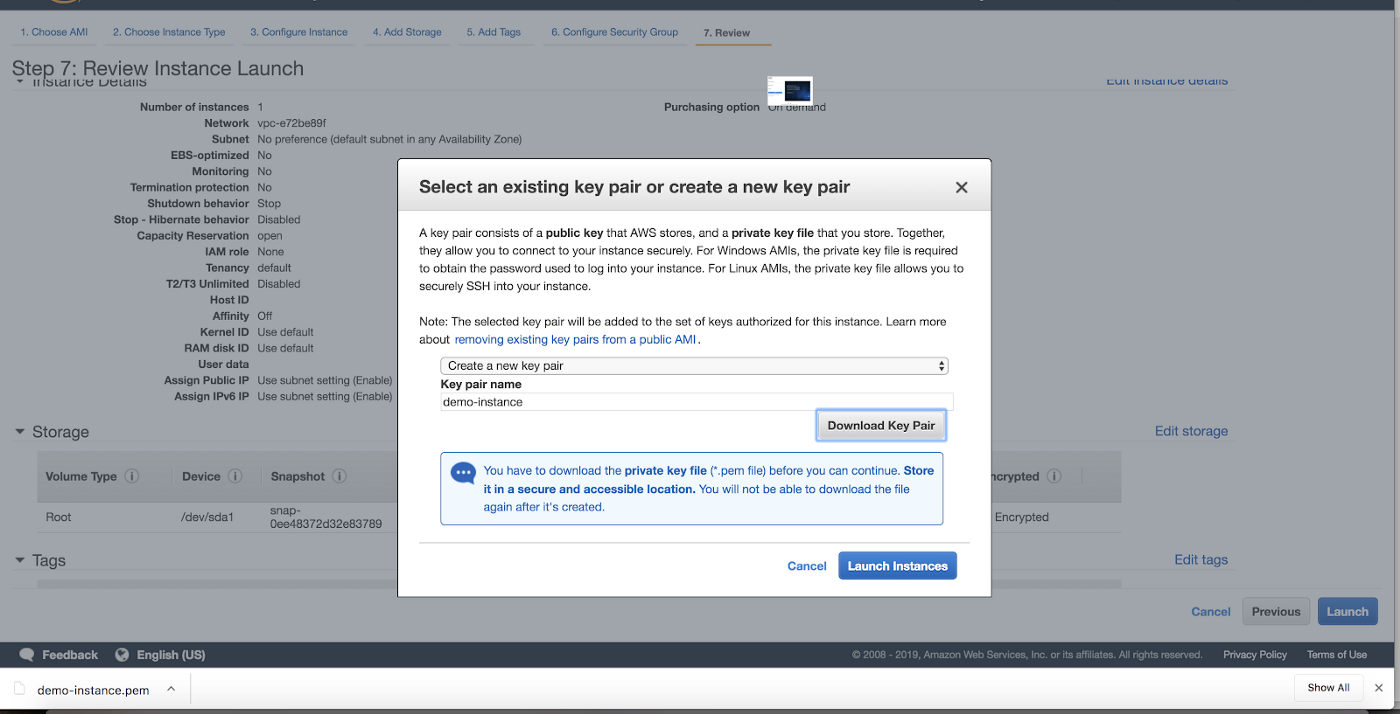This screenshot has width=1400, height=714.
Task: Open the downloaded demo-instance.pem file
Action: (93, 690)
